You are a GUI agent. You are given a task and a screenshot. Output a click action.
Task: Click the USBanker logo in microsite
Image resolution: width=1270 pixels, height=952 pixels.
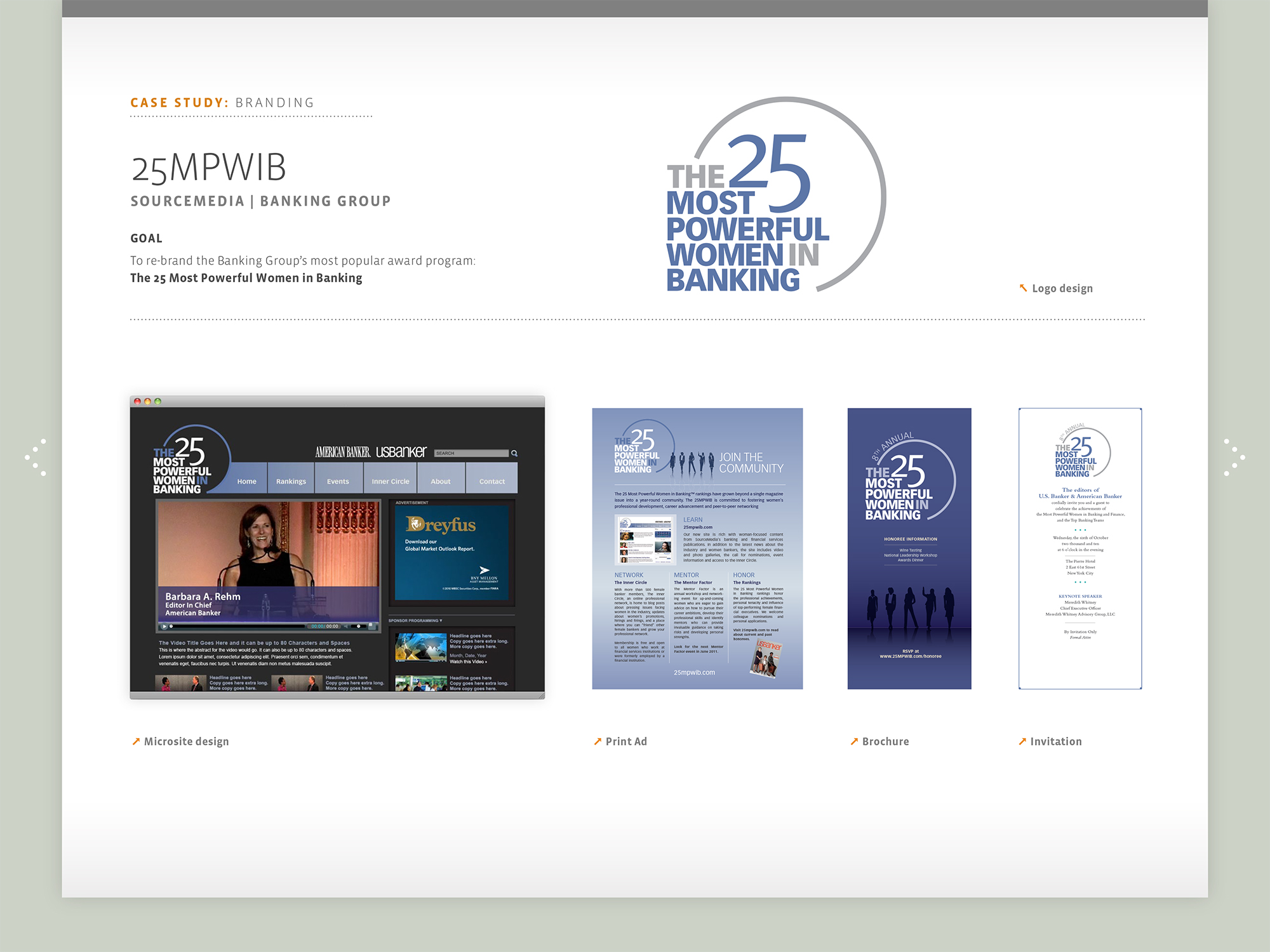pyautogui.click(x=401, y=452)
